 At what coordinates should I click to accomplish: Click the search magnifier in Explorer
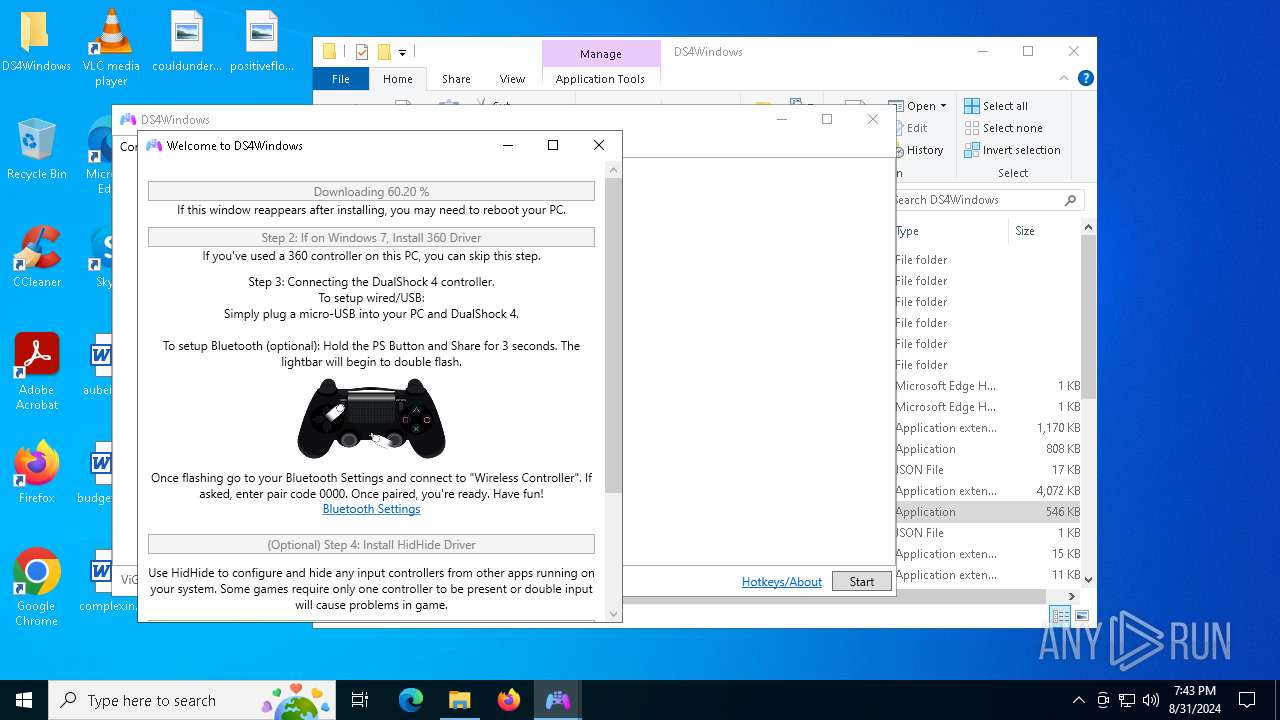(x=1070, y=200)
